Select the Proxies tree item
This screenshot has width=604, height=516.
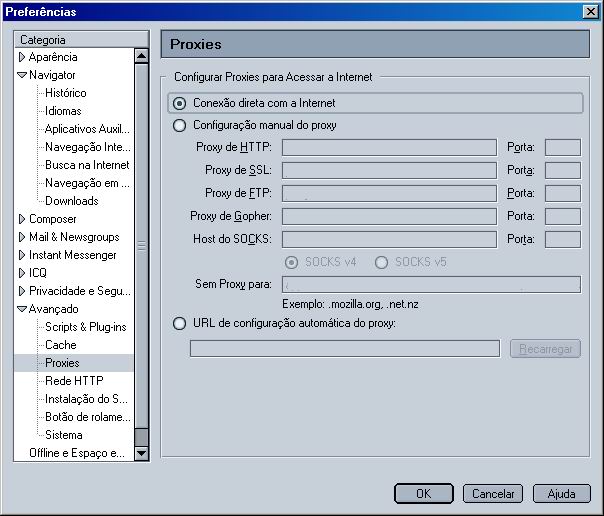62,363
